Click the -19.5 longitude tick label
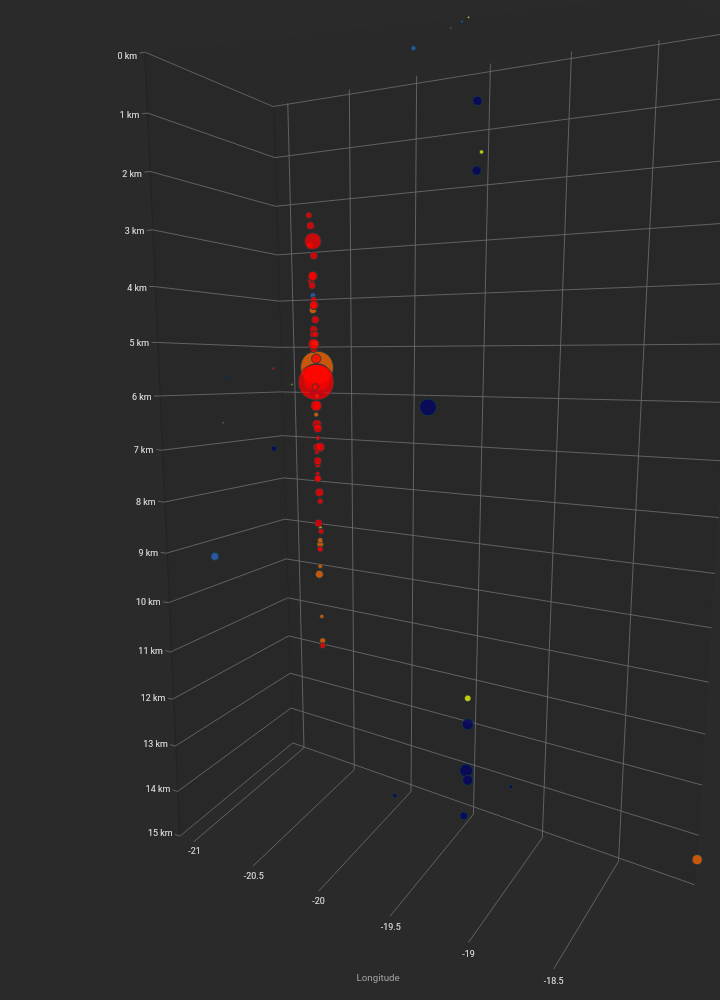 pos(390,927)
